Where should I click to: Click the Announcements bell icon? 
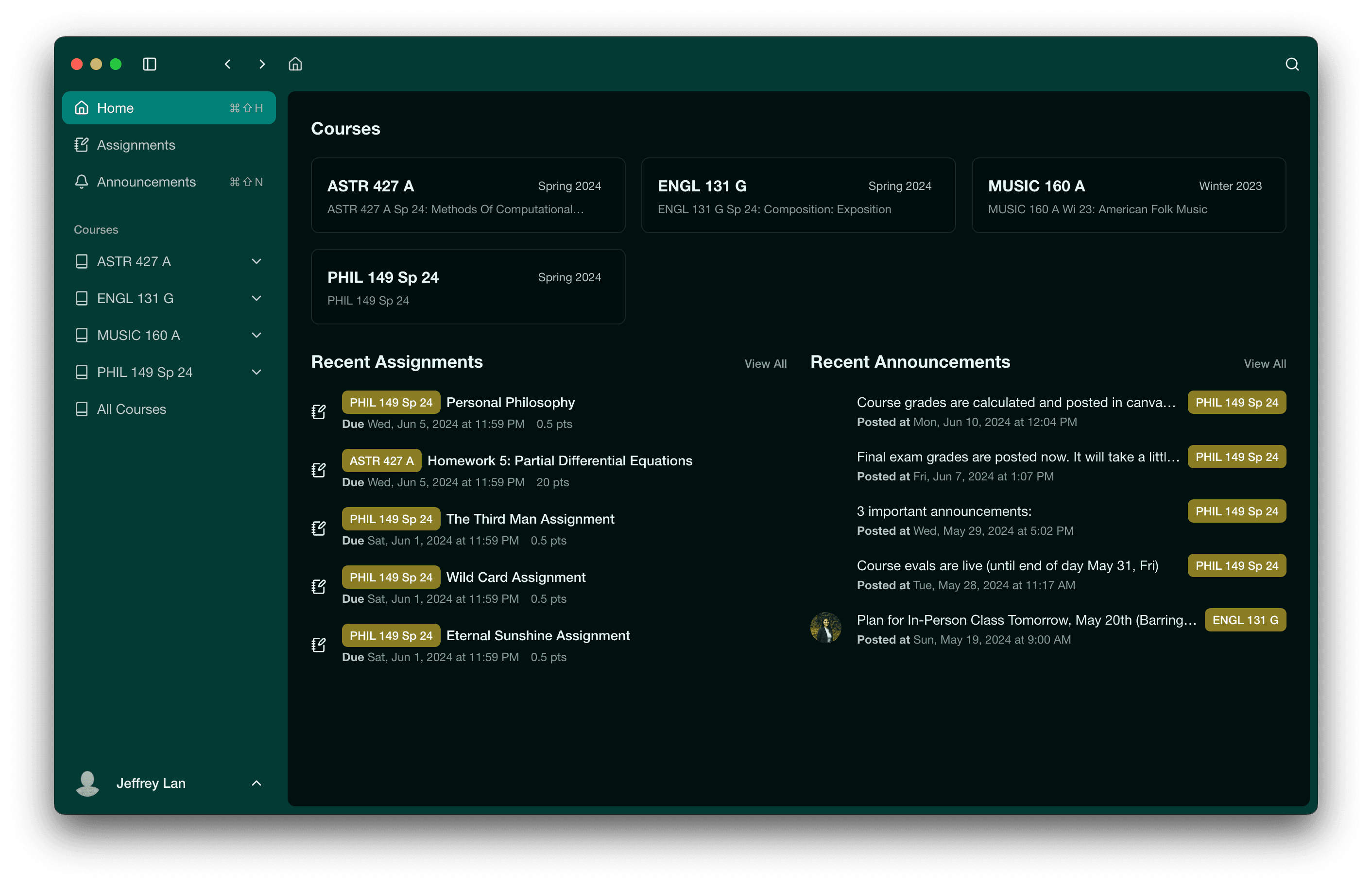pos(83,181)
